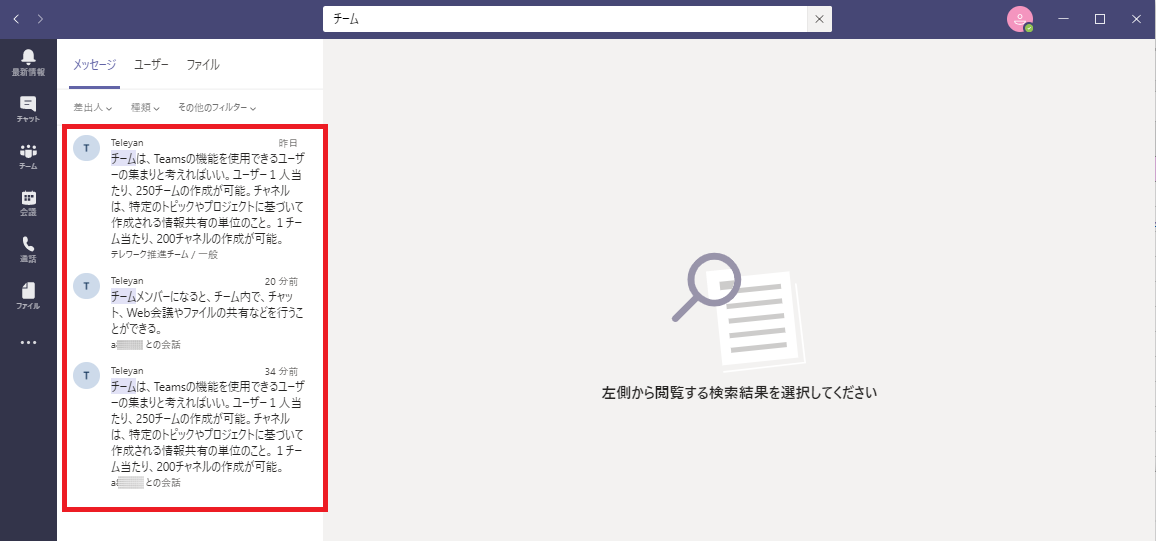Expand the その他のフィルター dropdown
This screenshot has width=1156, height=541.
tap(217, 108)
